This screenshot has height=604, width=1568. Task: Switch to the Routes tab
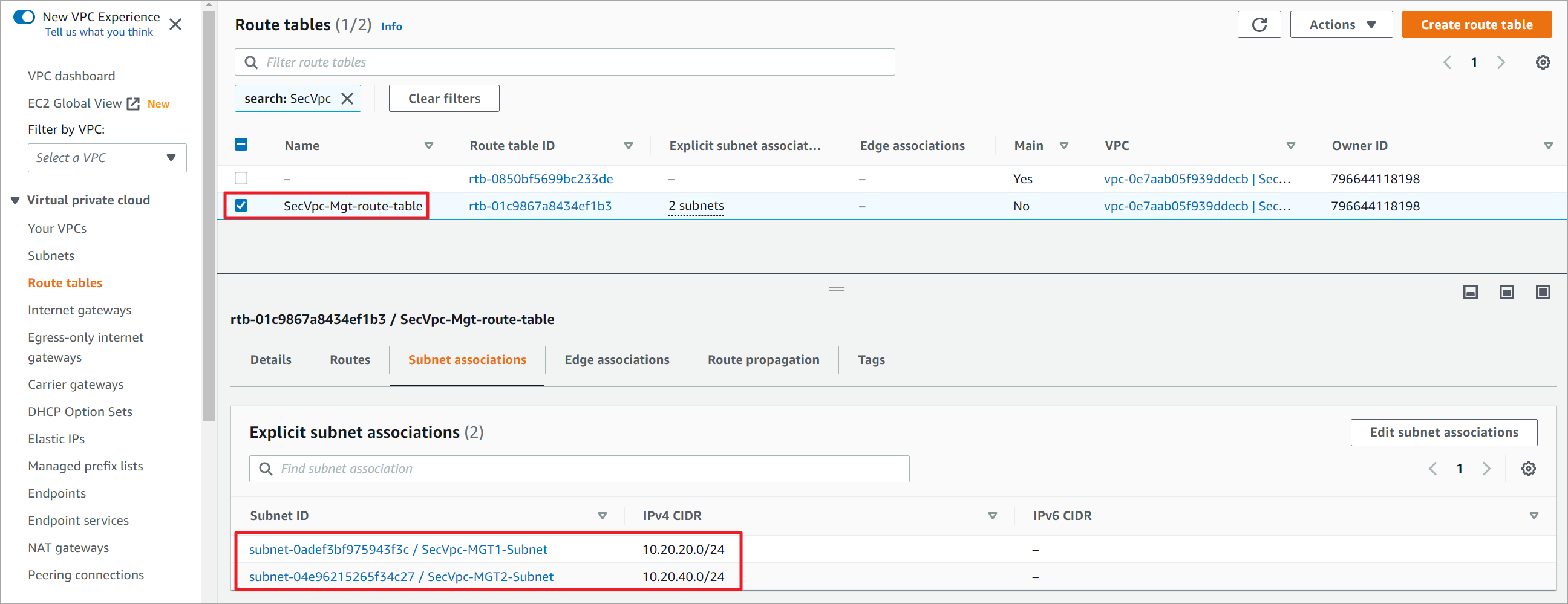click(x=350, y=360)
